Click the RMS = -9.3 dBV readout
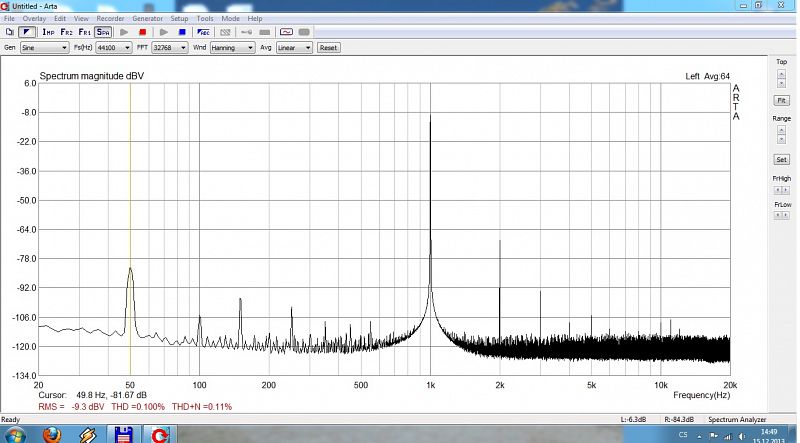 pyautogui.click(x=71, y=407)
